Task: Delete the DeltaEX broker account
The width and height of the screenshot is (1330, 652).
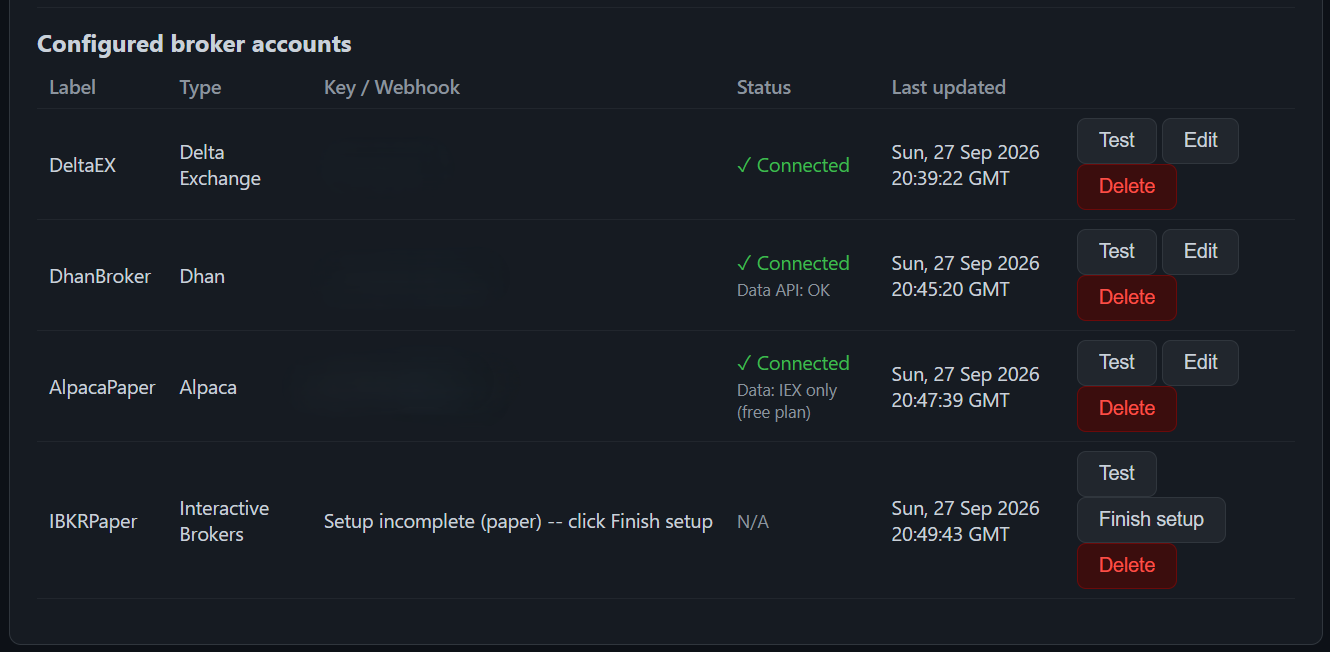Action: point(1126,187)
